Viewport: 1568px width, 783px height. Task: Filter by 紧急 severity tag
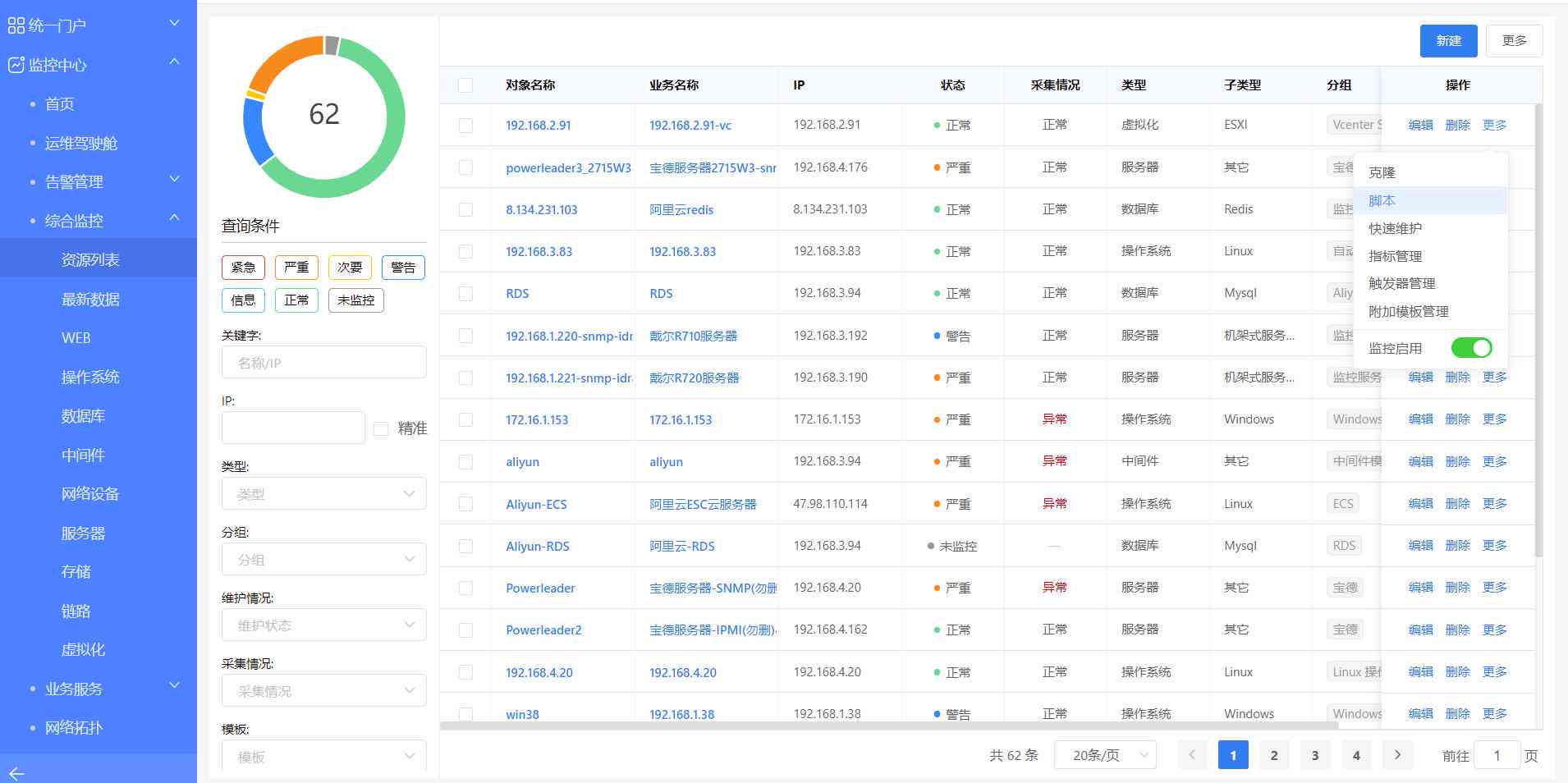(243, 268)
